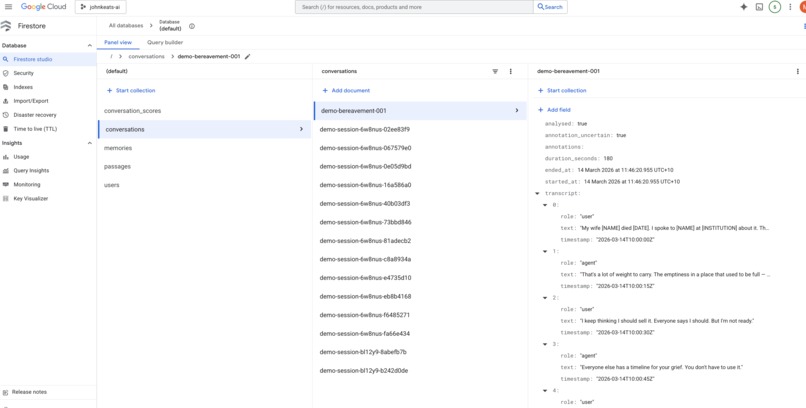
Task: Click the duration_seconds value 180
Action: [608, 159]
